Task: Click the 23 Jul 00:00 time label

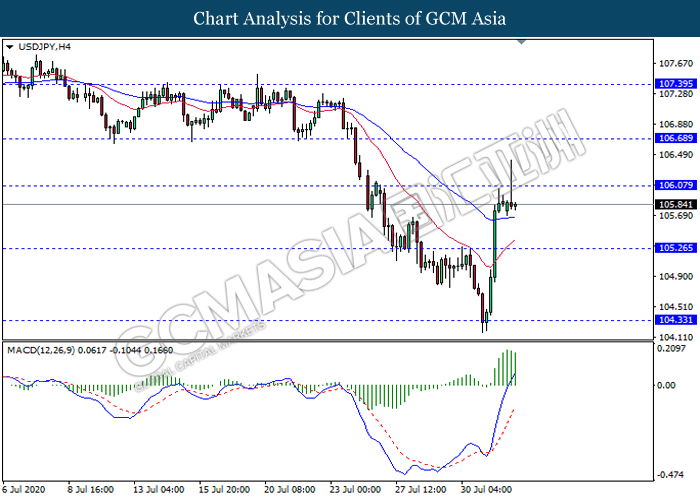Action: [355, 490]
